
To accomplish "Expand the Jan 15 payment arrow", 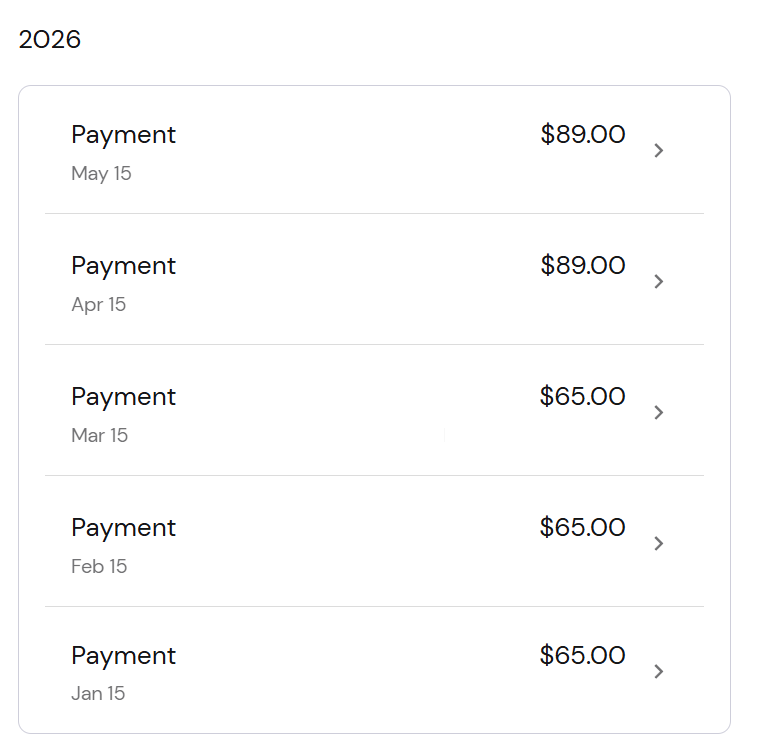I will coord(659,671).
